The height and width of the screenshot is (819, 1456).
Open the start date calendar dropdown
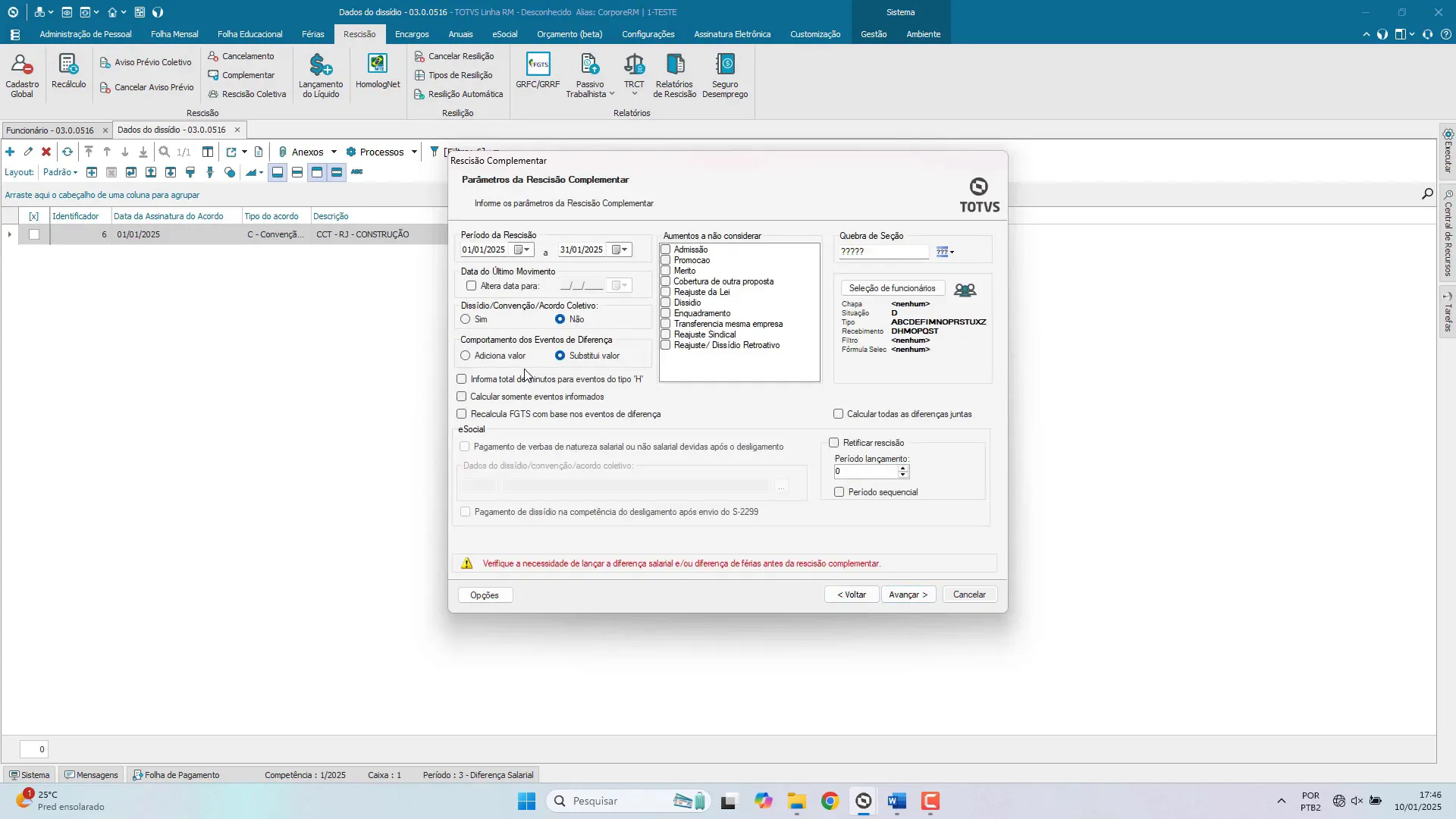pos(522,250)
